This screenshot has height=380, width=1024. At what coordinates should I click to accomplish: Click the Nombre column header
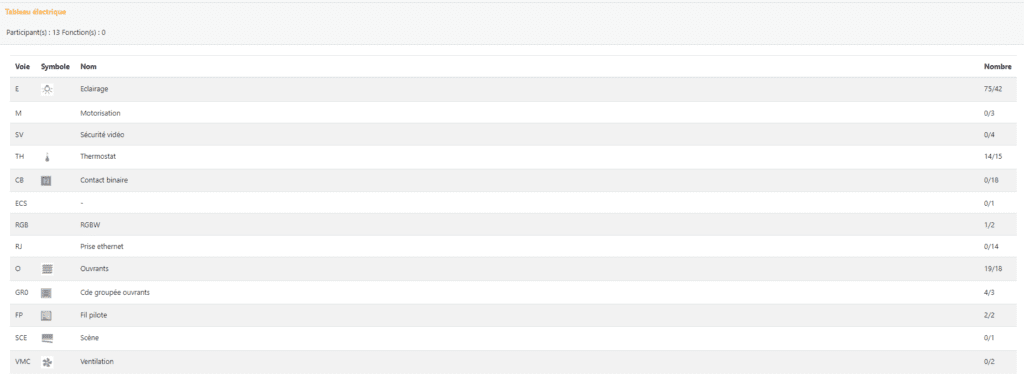point(998,67)
